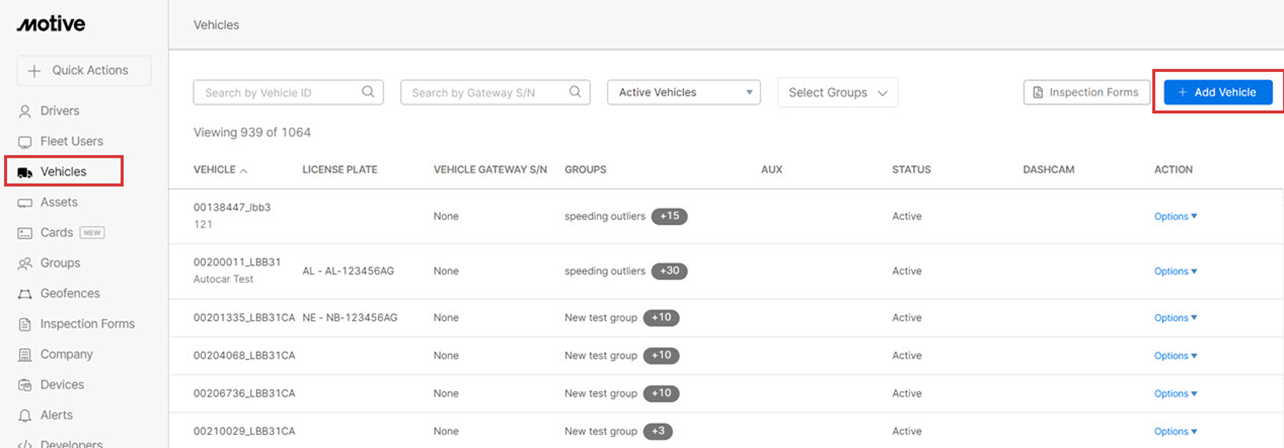Click the Add Vehicle button
Screen dimensions: 1284x448
(x=1217, y=92)
